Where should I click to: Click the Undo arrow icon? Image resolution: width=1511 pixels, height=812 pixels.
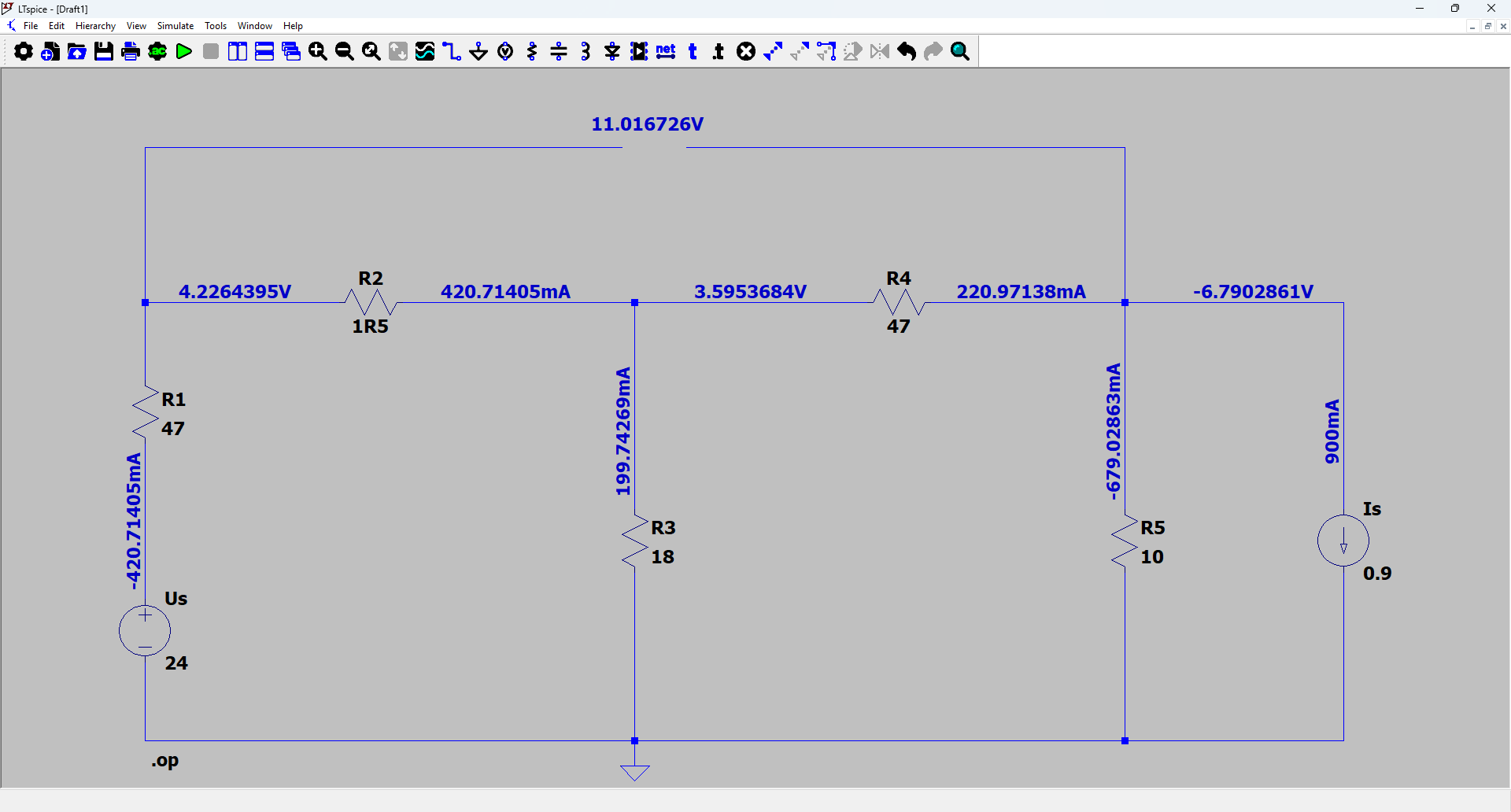tap(907, 52)
